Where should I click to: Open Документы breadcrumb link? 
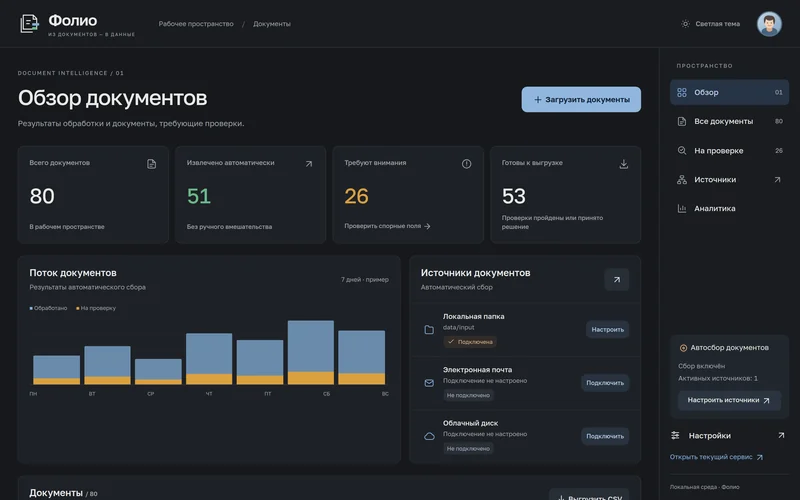tap(272, 24)
